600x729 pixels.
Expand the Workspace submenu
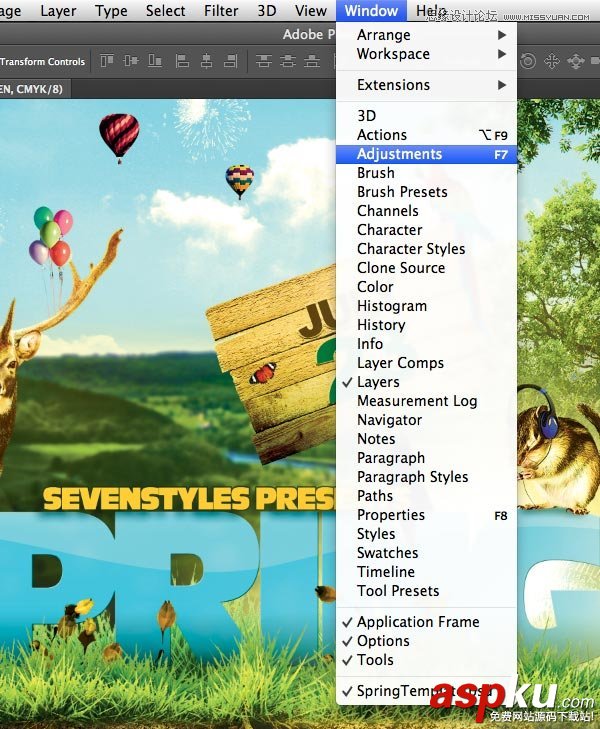pos(426,54)
